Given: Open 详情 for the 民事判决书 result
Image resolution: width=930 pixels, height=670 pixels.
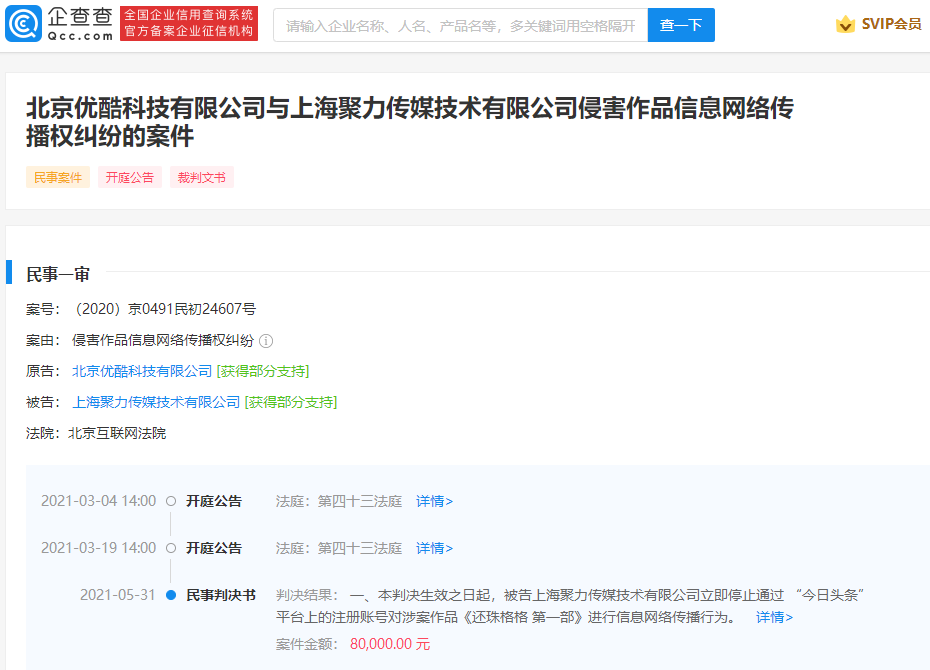Looking at the screenshot, I should coord(774,617).
